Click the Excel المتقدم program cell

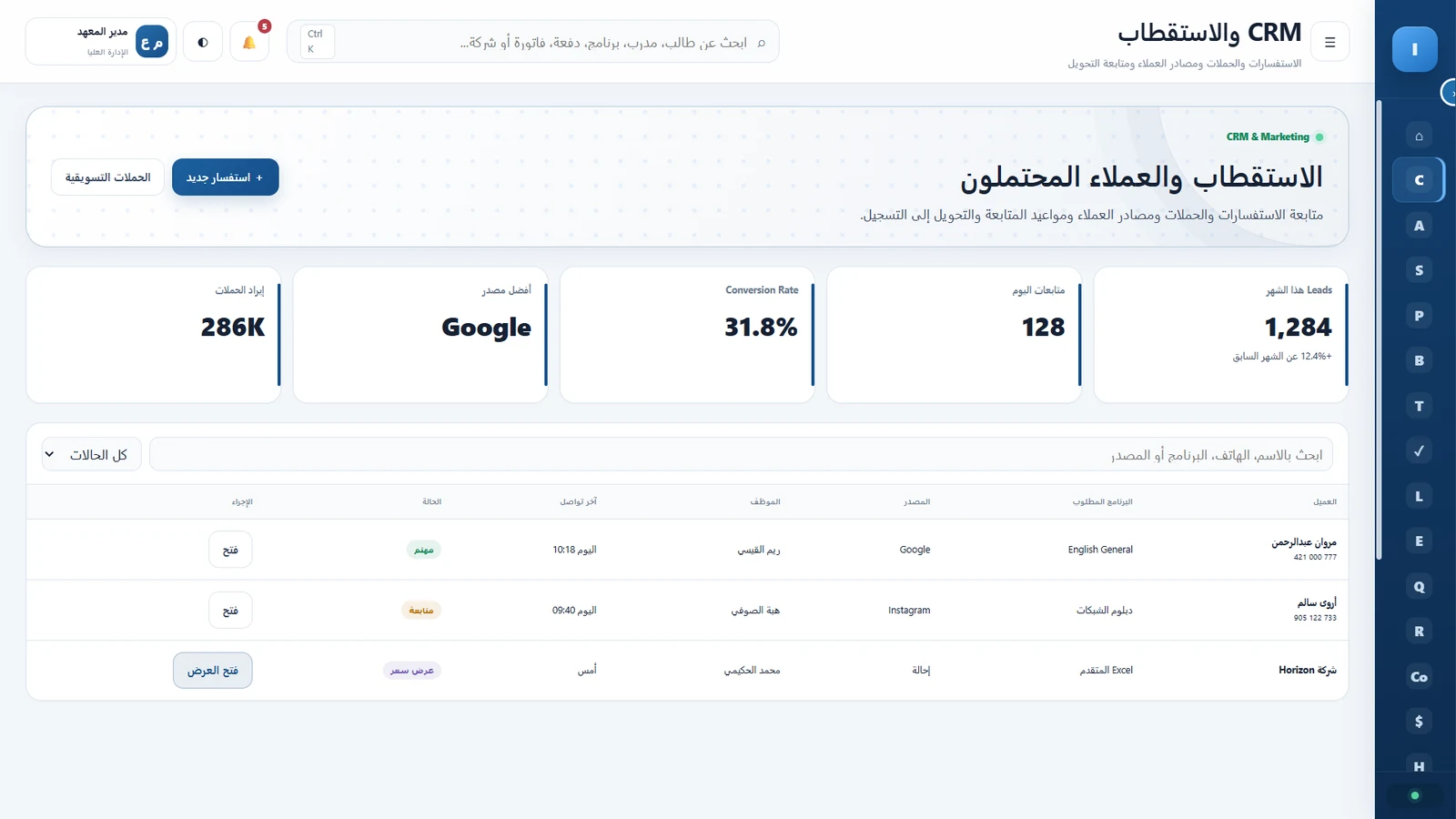click(1106, 671)
